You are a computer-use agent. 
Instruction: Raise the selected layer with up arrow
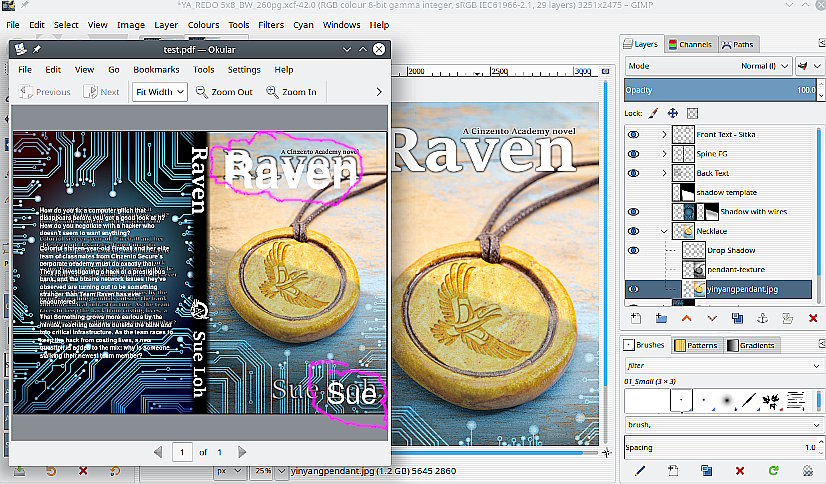[686, 318]
